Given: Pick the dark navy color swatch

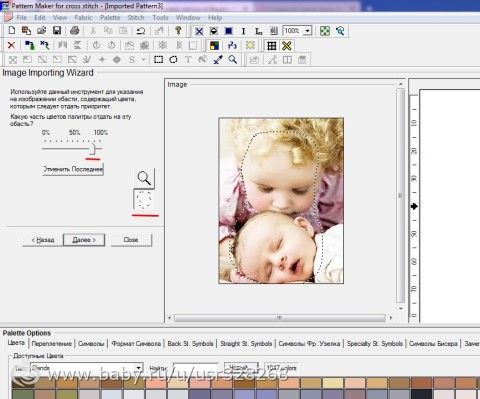Looking at the screenshot, I should (x=422, y=394).
